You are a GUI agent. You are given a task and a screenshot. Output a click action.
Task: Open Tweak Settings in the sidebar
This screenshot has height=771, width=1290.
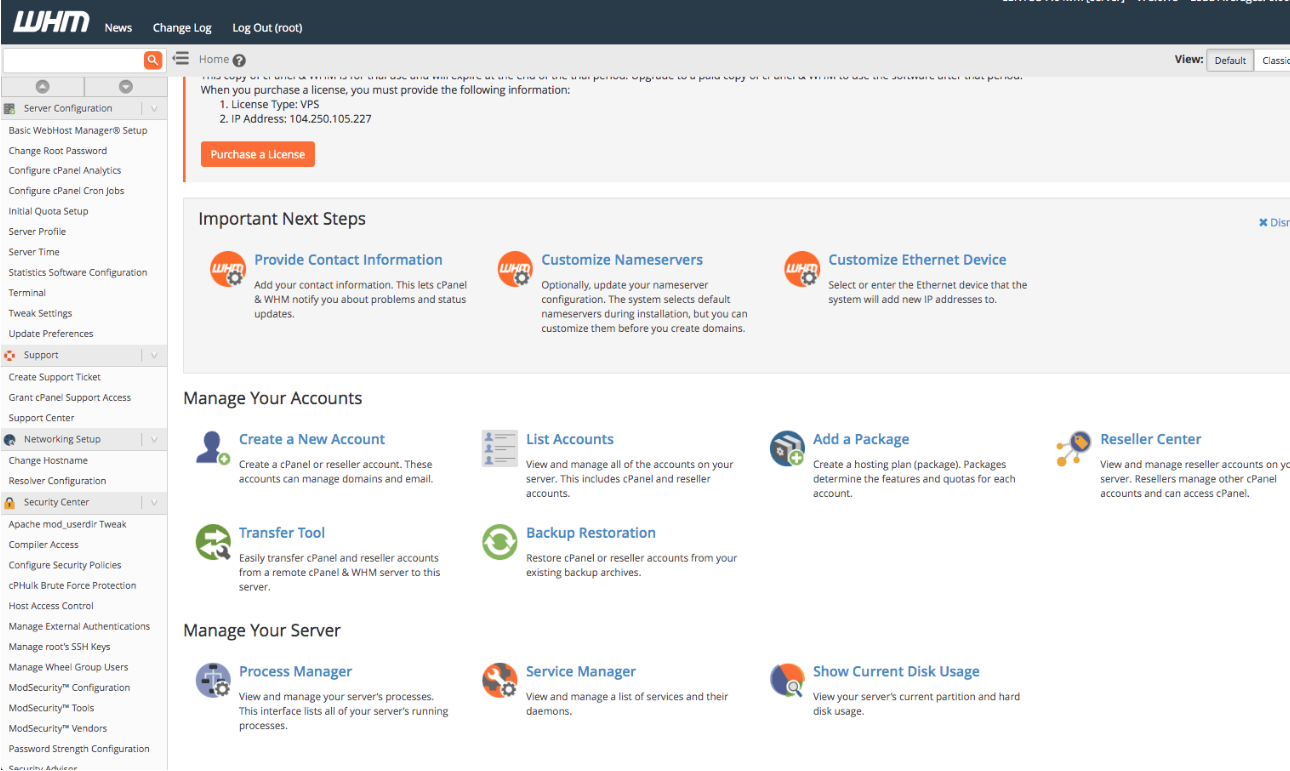point(40,313)
